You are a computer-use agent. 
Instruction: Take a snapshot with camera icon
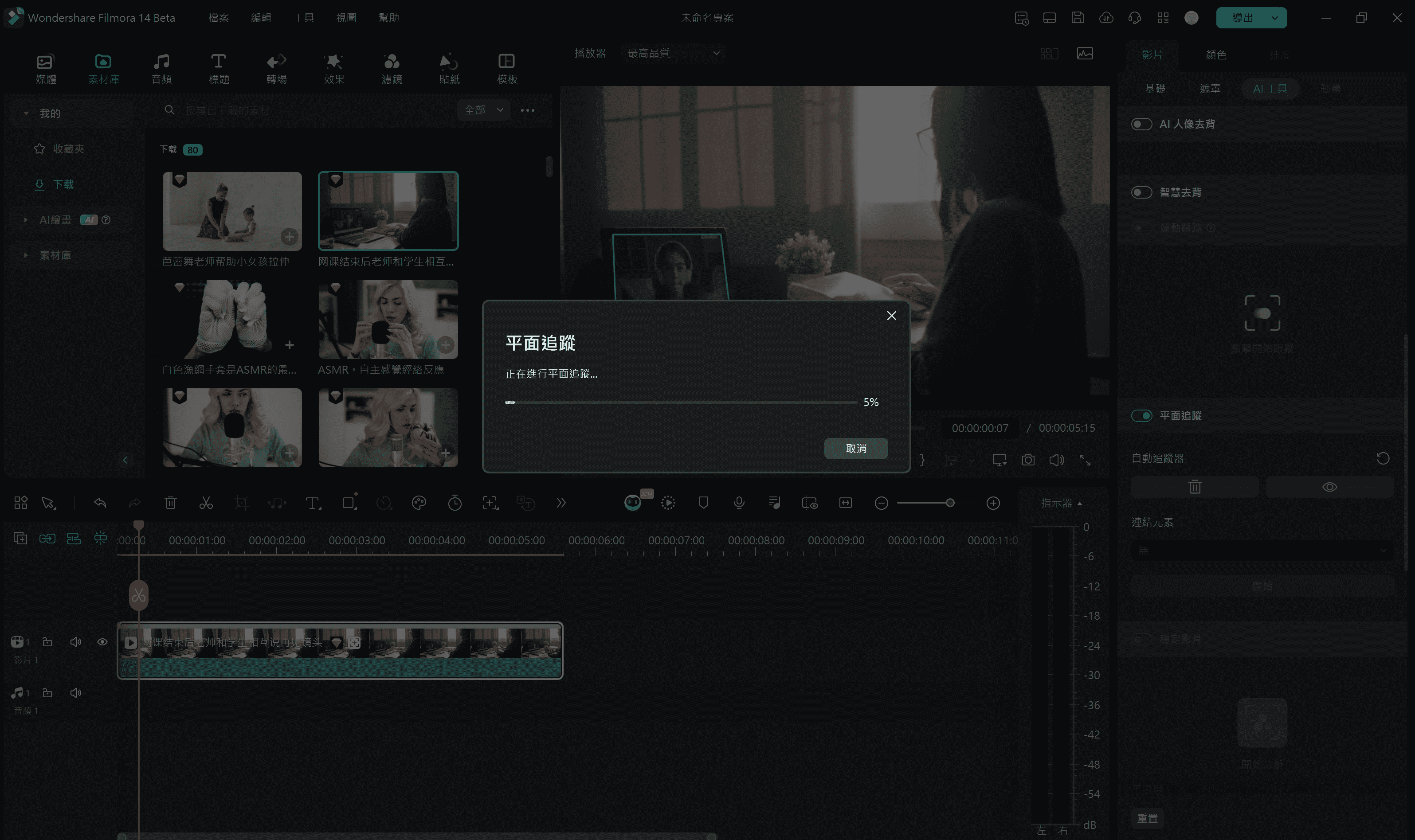click(x=1028, y=460)
